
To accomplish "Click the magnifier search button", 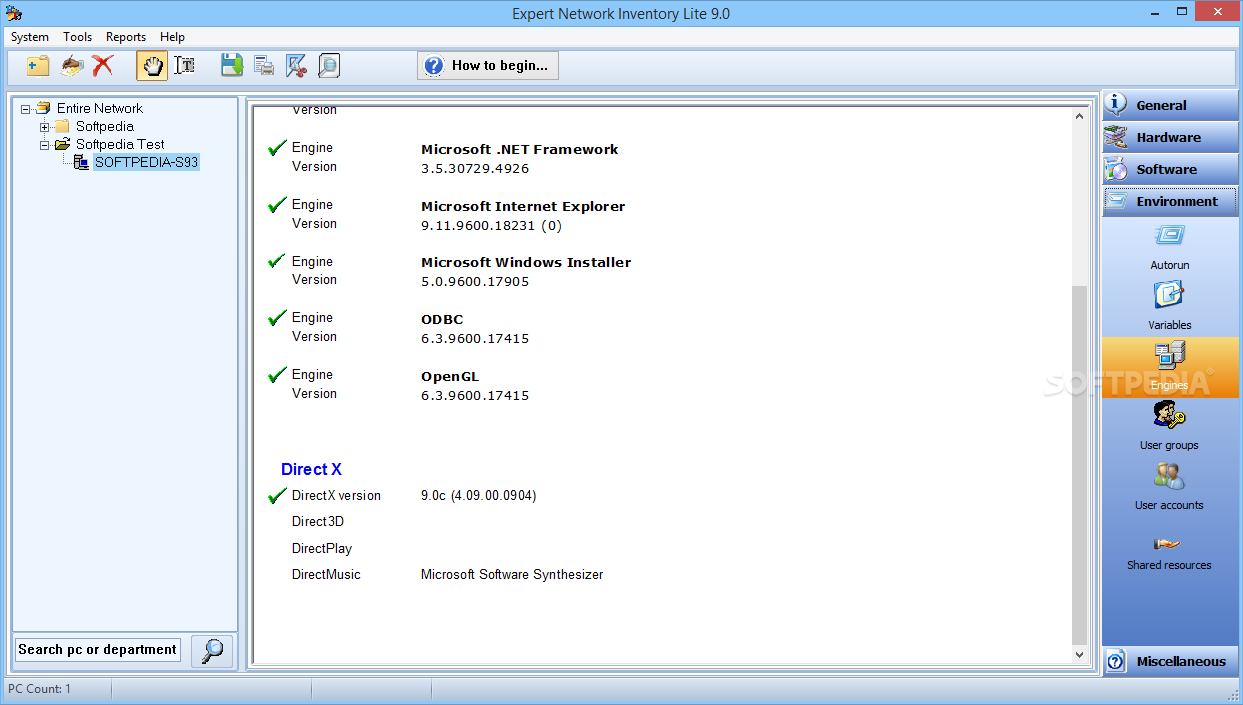I will tap(212, 651).
